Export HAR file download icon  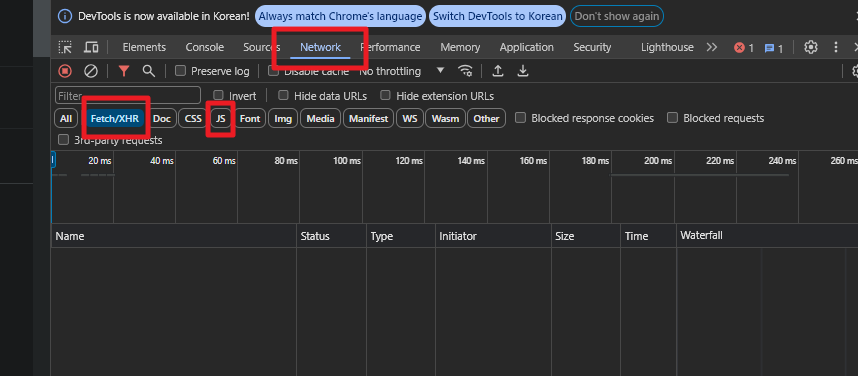point(523,71)
